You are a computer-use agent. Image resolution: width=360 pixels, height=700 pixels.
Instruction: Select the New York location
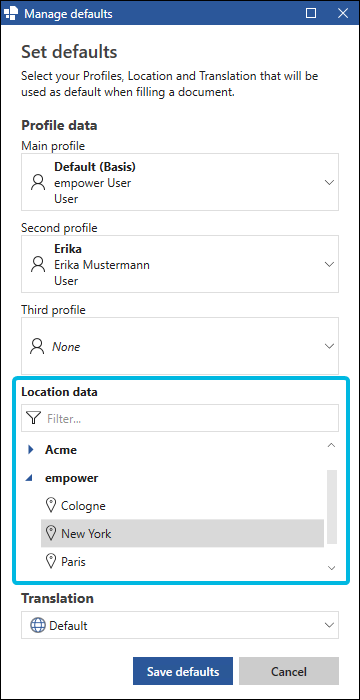[x=182, y=533]
